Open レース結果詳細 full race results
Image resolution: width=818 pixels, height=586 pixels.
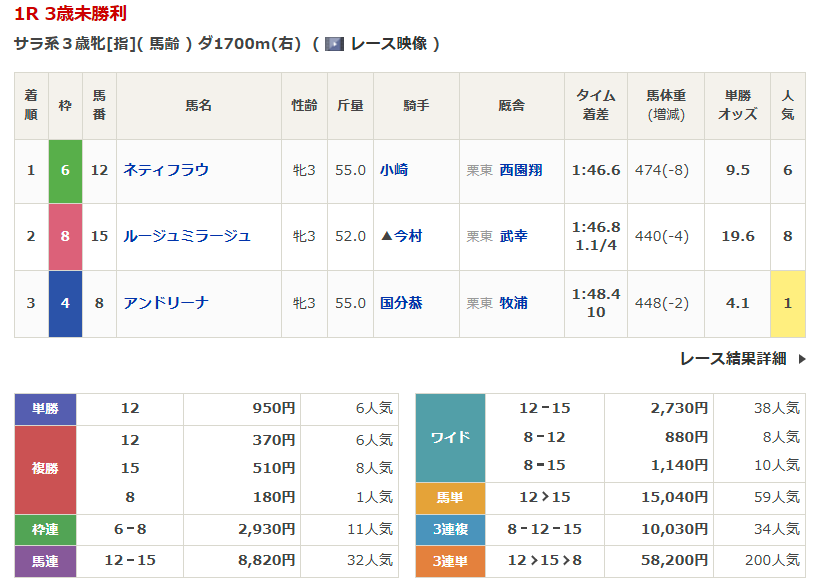click(x=732, y=359)
